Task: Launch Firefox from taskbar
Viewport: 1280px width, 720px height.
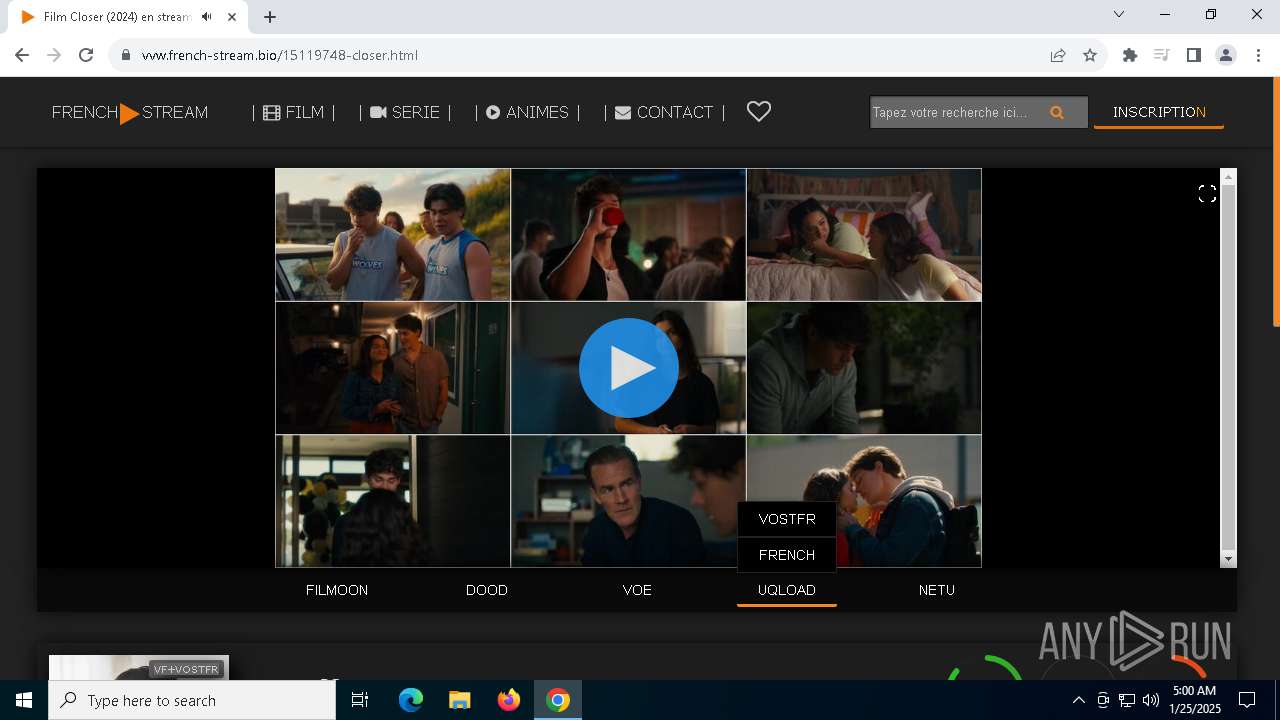Action: (508, 700)
